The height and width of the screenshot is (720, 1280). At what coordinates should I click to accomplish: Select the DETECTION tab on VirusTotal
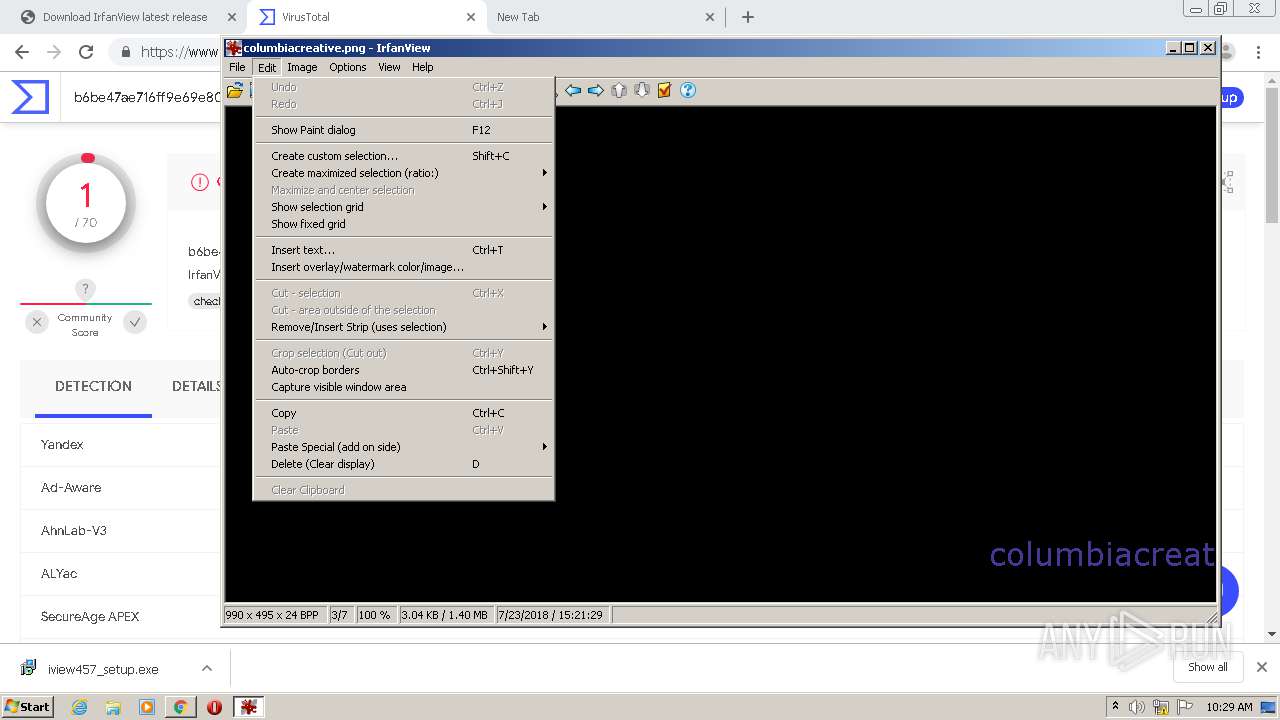click(x=93, y=386)
